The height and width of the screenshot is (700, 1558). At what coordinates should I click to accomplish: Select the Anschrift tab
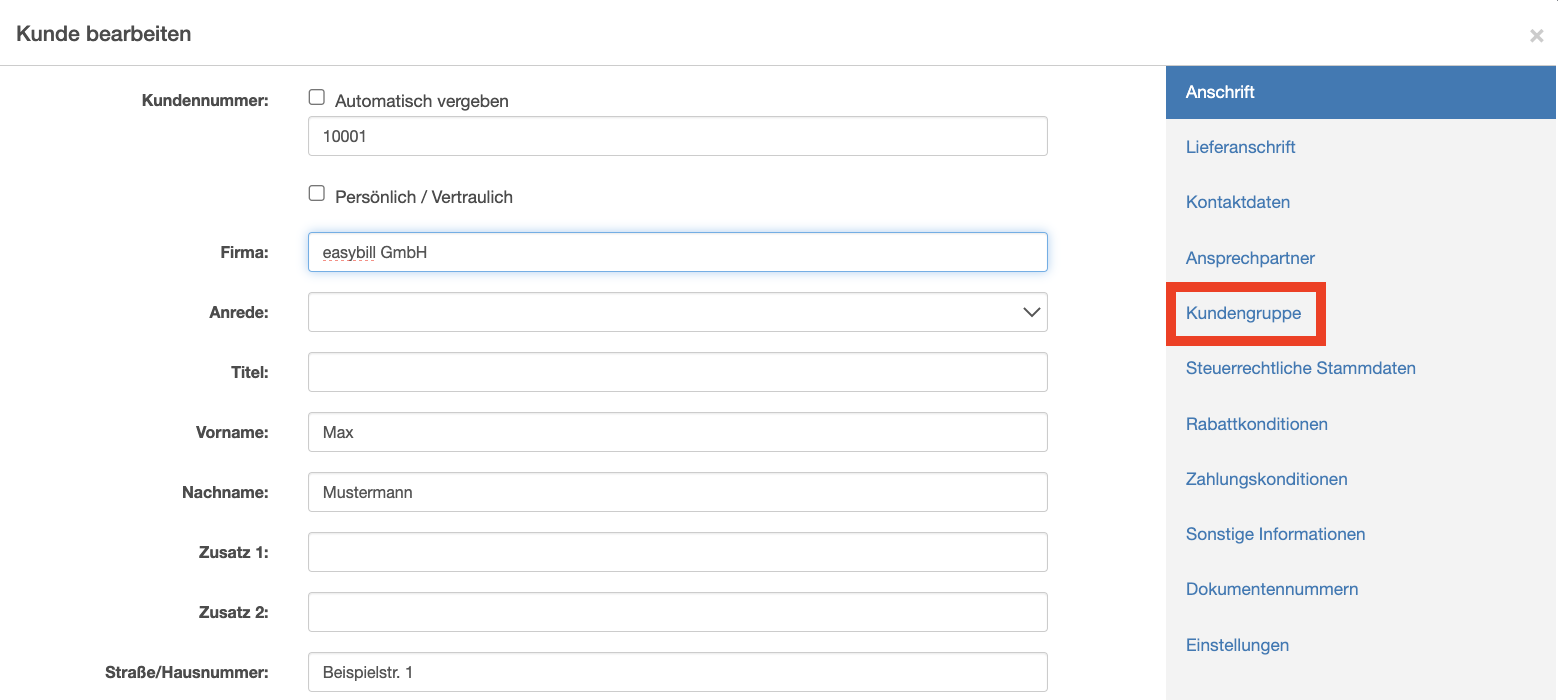click(1220, 92)
